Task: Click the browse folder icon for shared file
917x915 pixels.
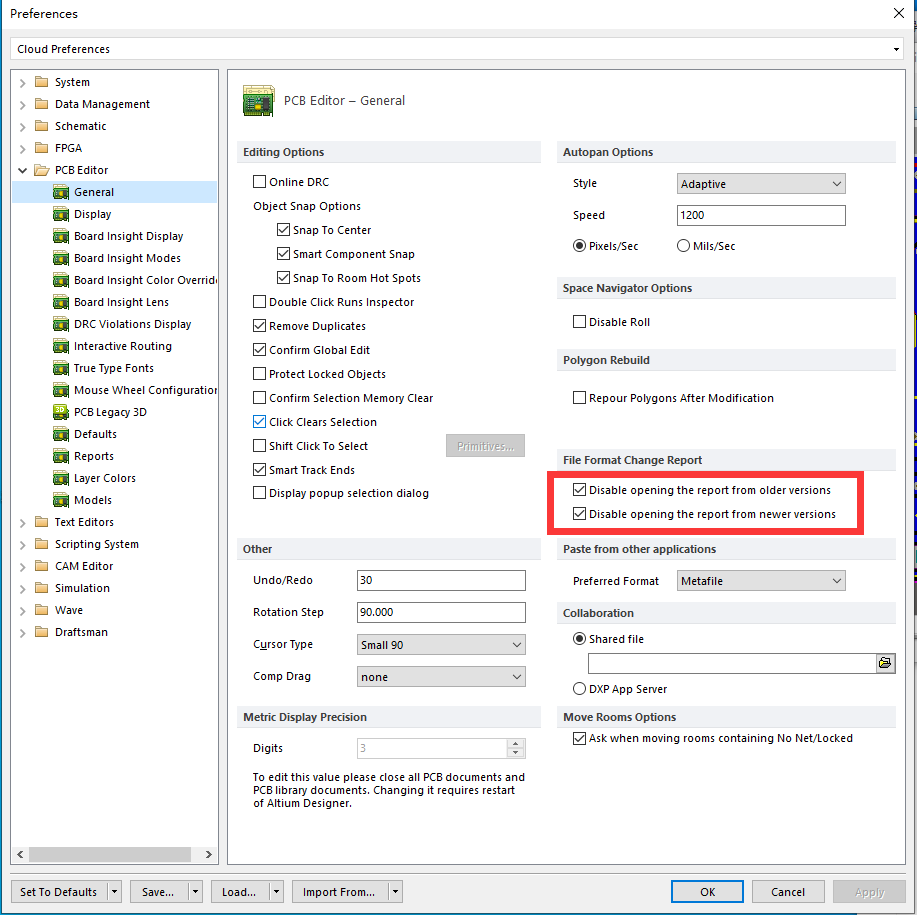Action: [885, 663]
